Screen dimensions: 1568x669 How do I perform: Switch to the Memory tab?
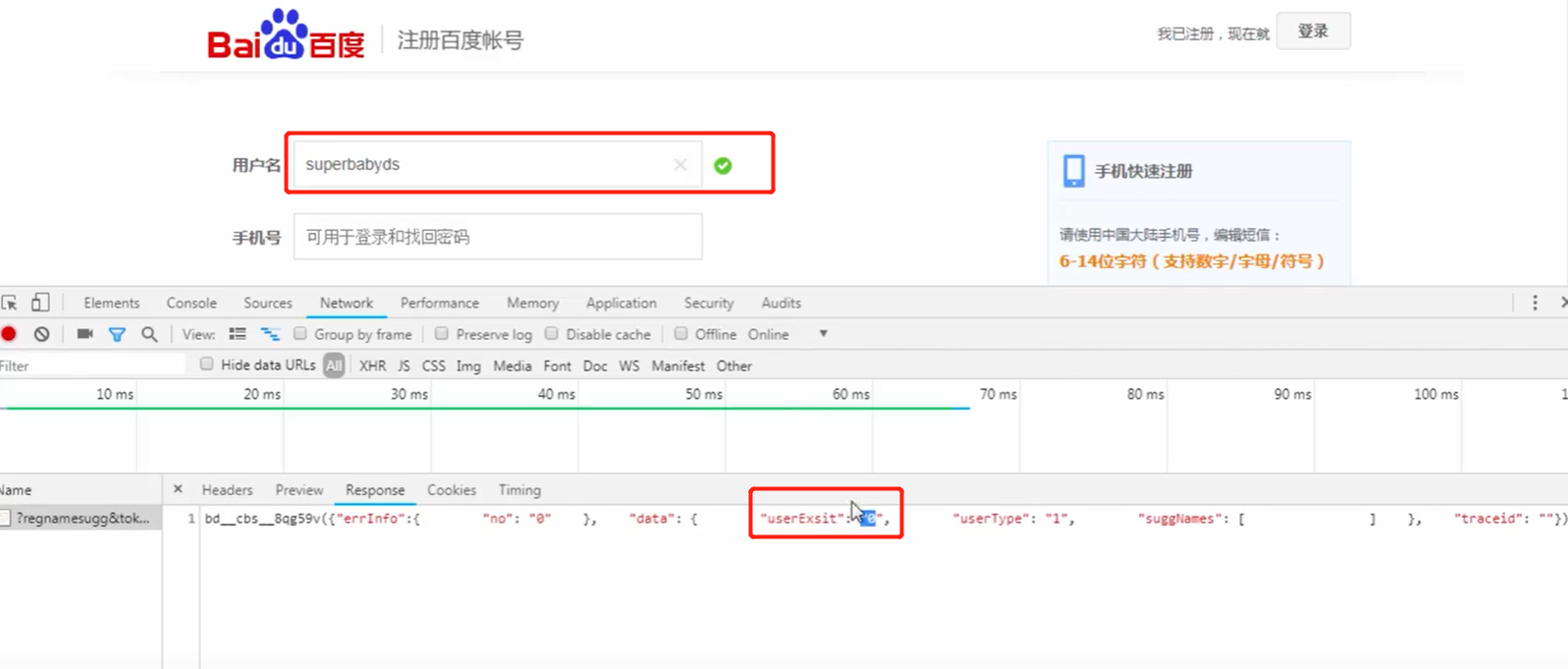533,303
